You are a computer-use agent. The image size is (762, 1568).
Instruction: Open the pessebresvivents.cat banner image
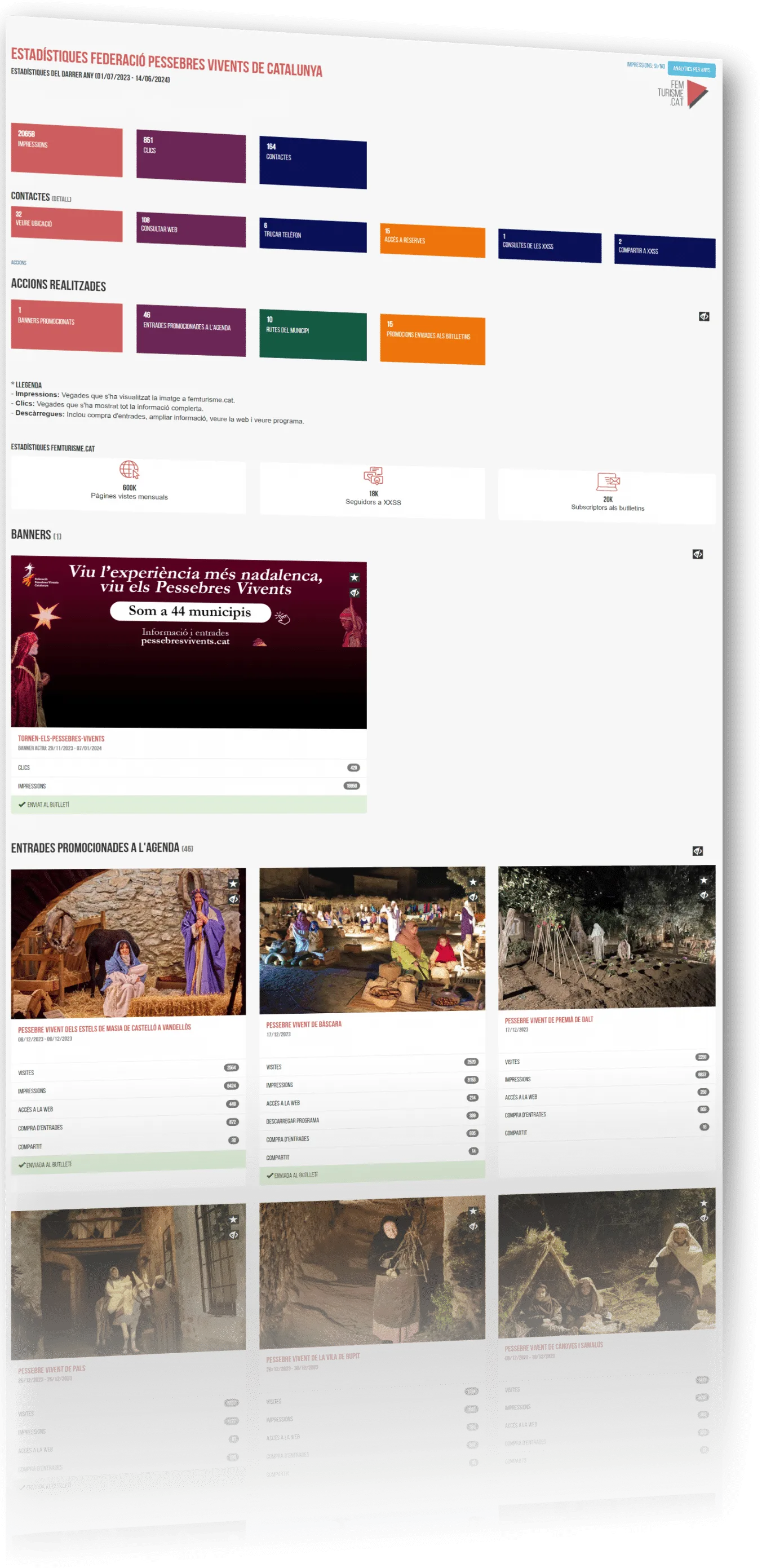(x=189, y=642)
